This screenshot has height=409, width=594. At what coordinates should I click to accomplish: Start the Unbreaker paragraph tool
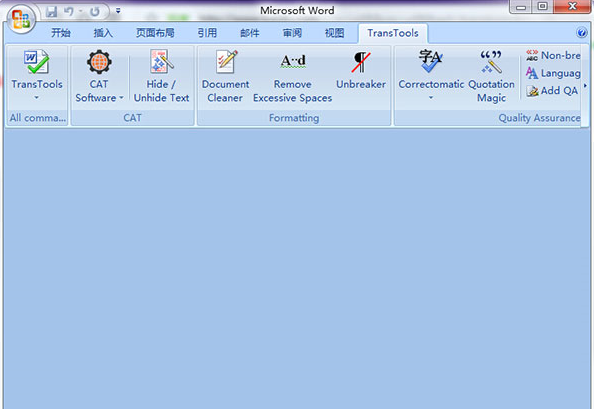click(x=361, y=70)
